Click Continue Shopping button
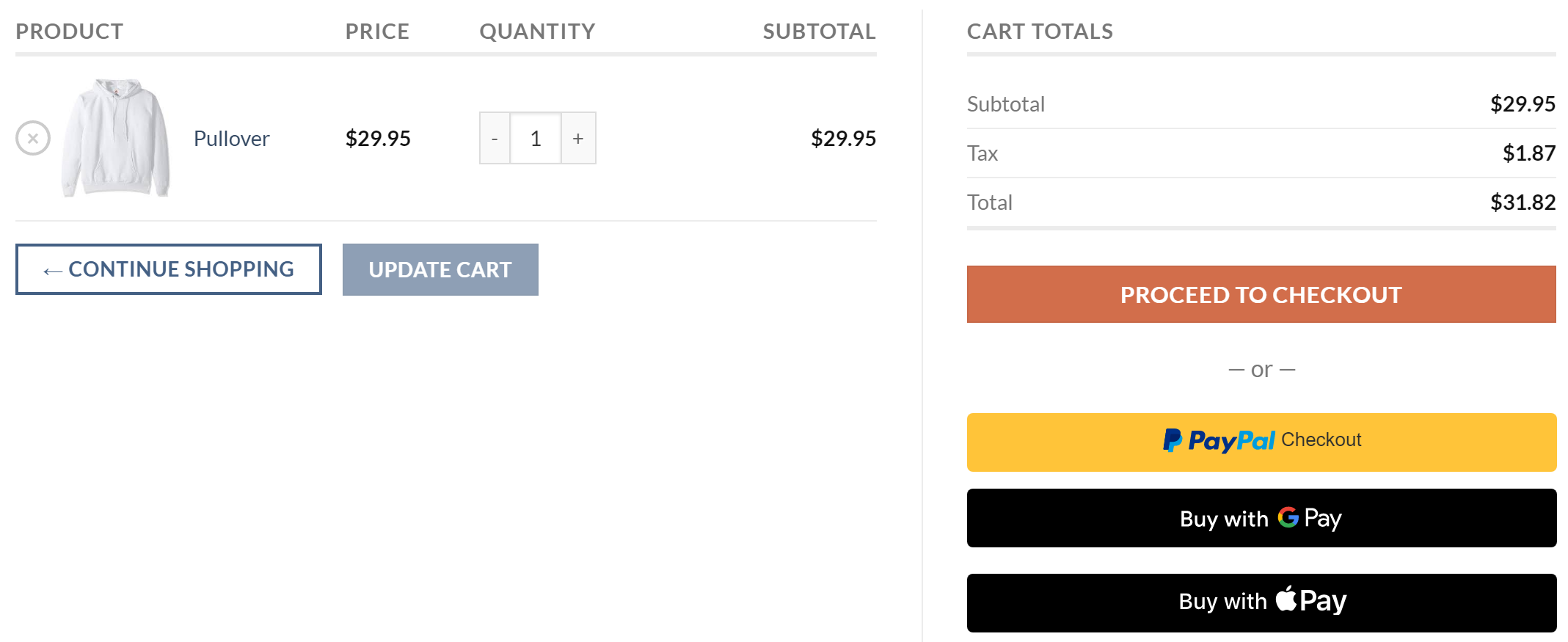Screen dimensions: 1568x642 [169, 269]
